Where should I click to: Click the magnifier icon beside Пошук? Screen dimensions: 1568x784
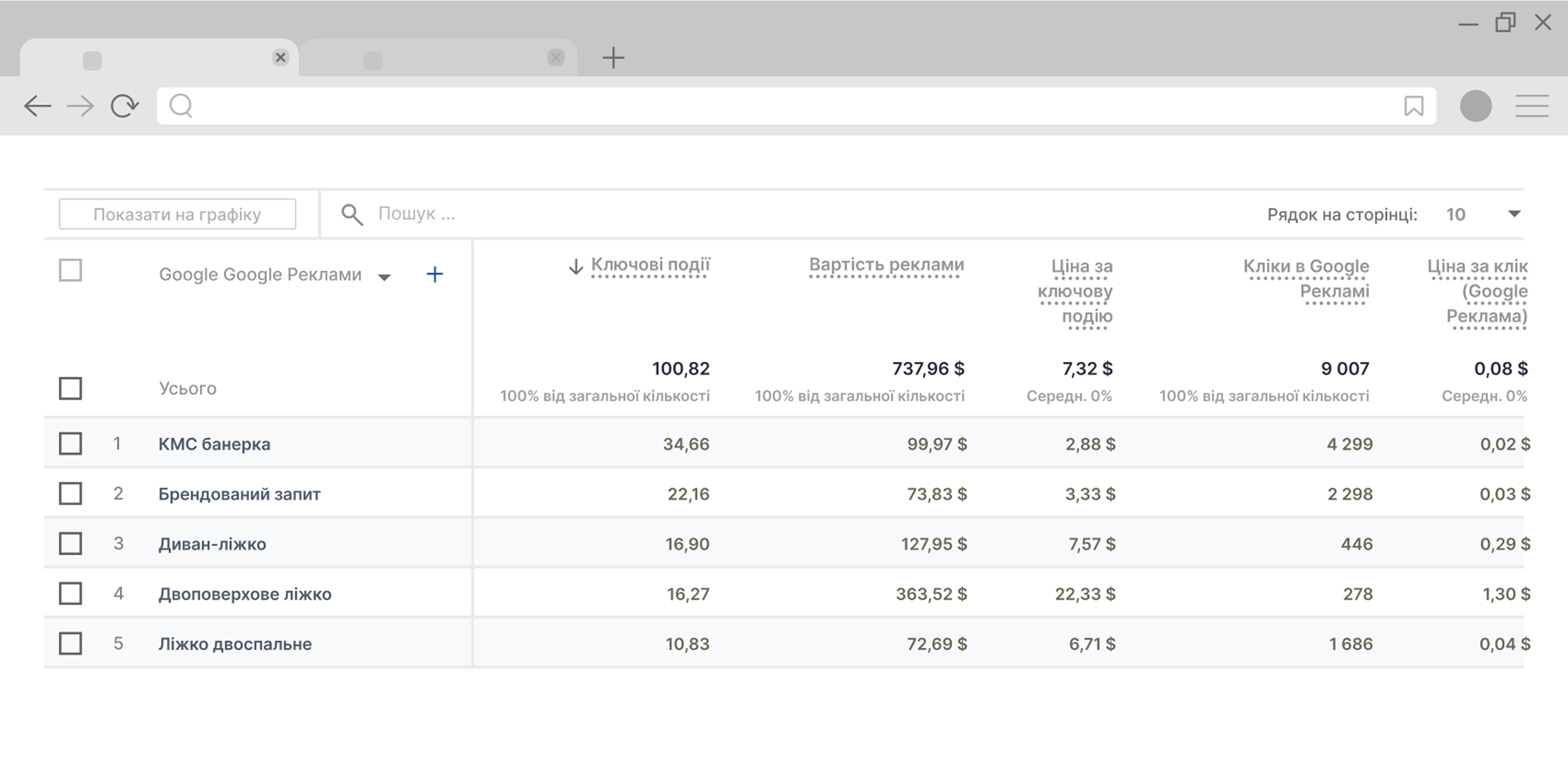352,214
